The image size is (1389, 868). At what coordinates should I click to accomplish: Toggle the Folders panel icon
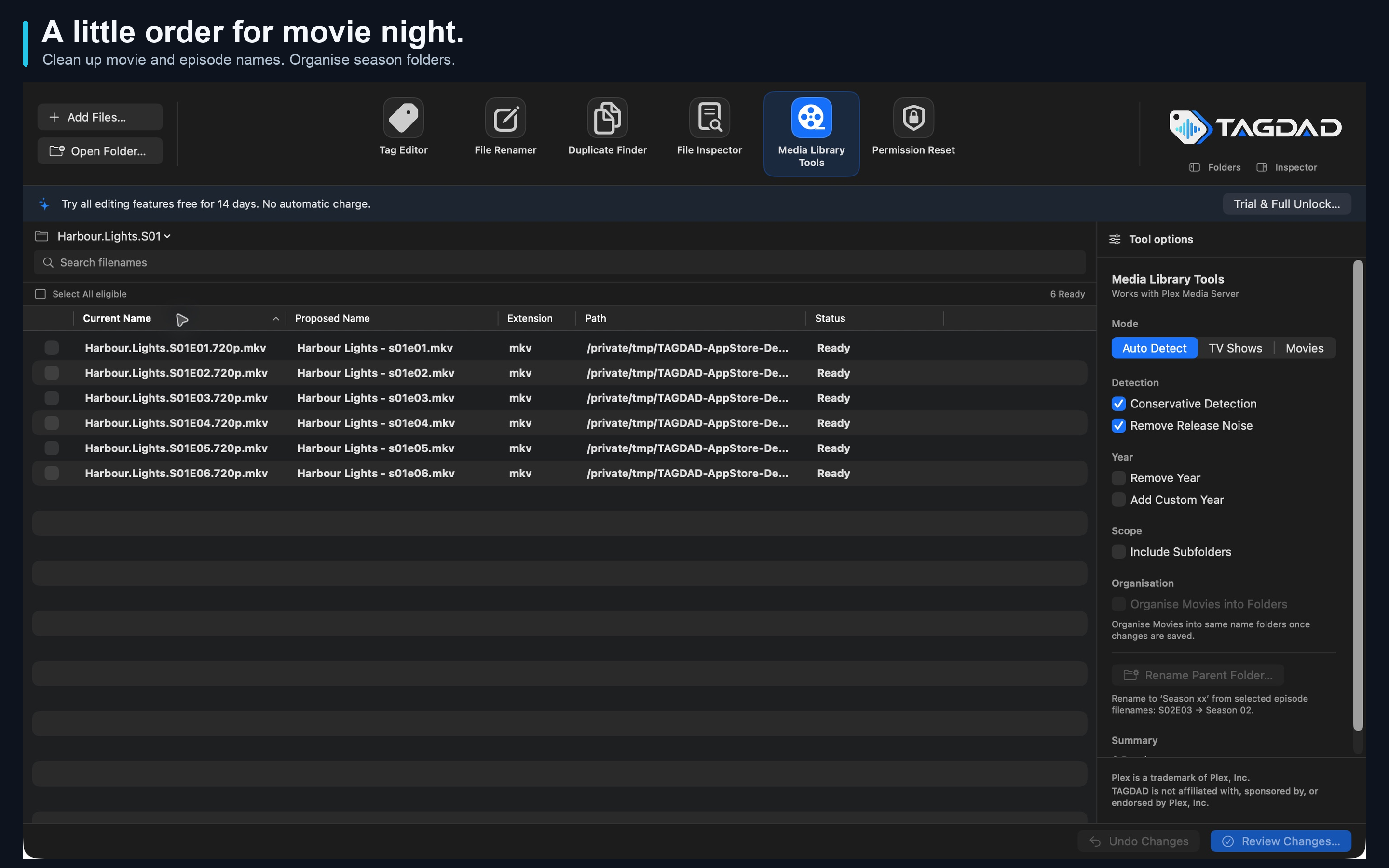click(1195, 168)
